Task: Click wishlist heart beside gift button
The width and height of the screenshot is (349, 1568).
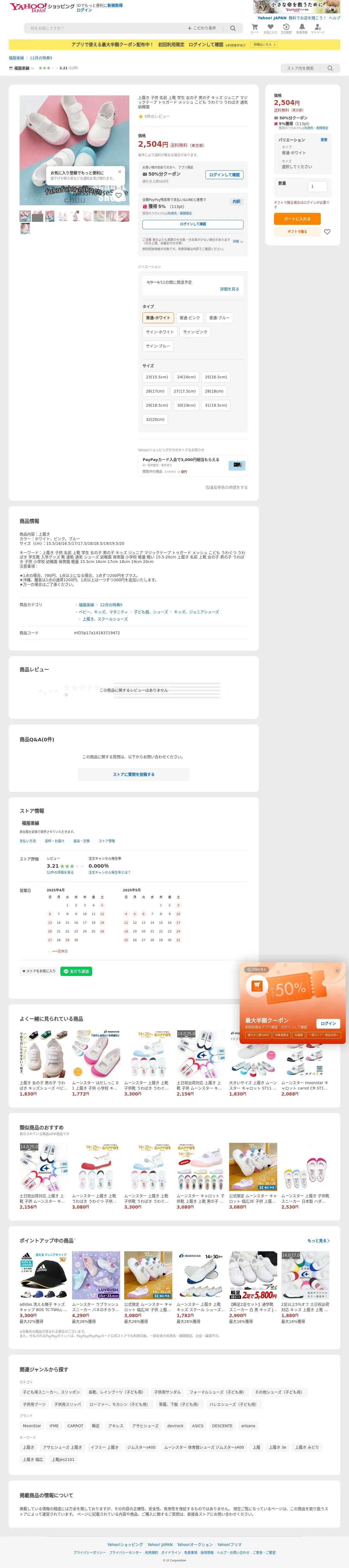Action: pyautogui.click(x=327, y=232)
